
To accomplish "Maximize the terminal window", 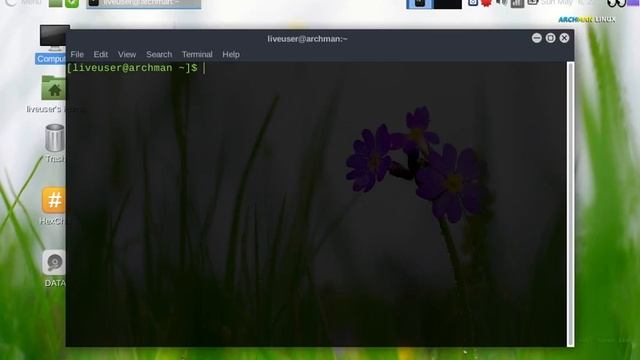I will pos(550,38).
